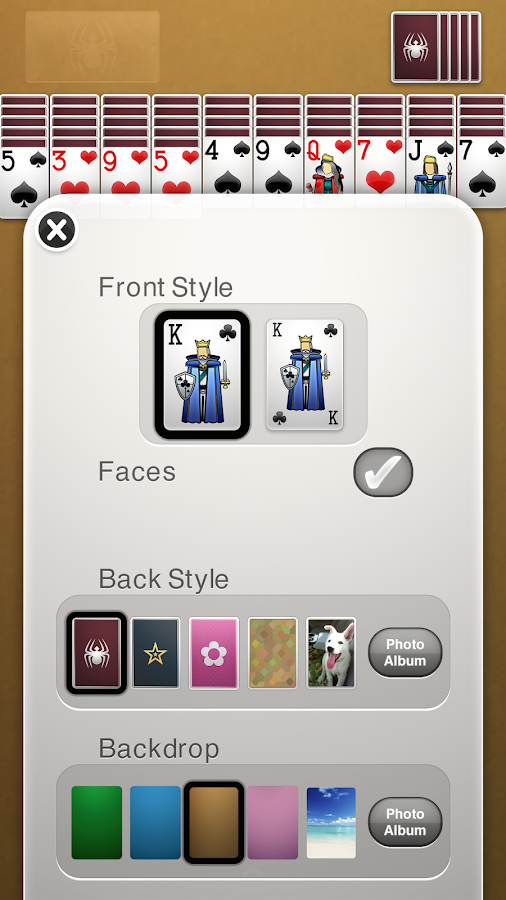Select the spider card back
506x900 pixels.
tap(96, 653)
